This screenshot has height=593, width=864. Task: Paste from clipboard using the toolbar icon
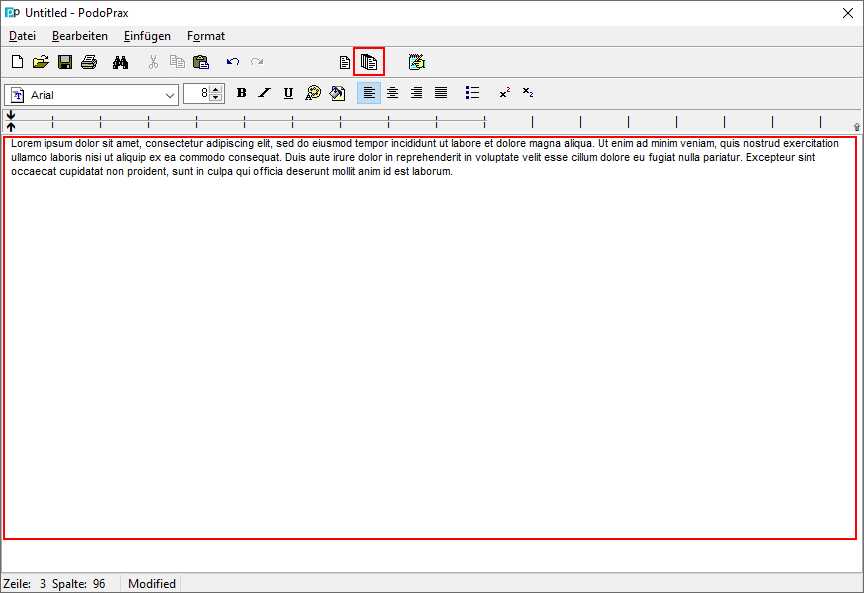tap(201, 62)
